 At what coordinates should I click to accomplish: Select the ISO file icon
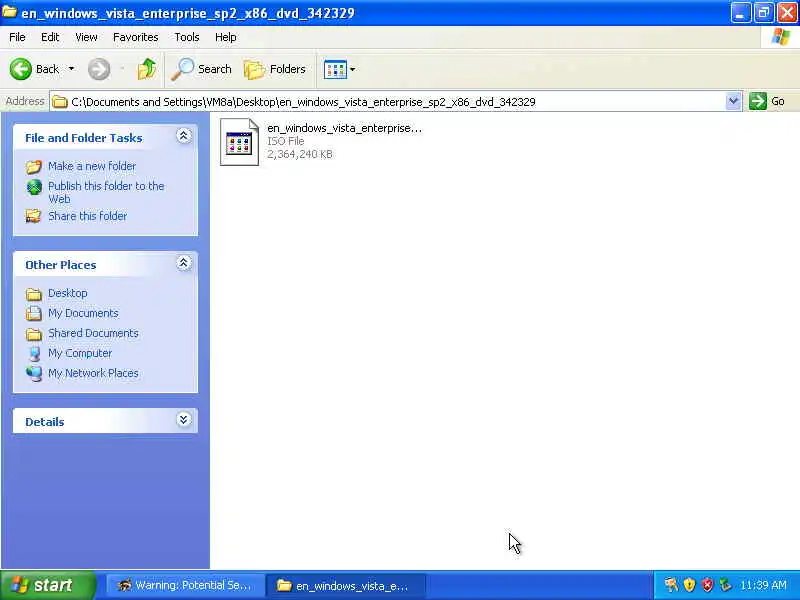coord(239,142)
